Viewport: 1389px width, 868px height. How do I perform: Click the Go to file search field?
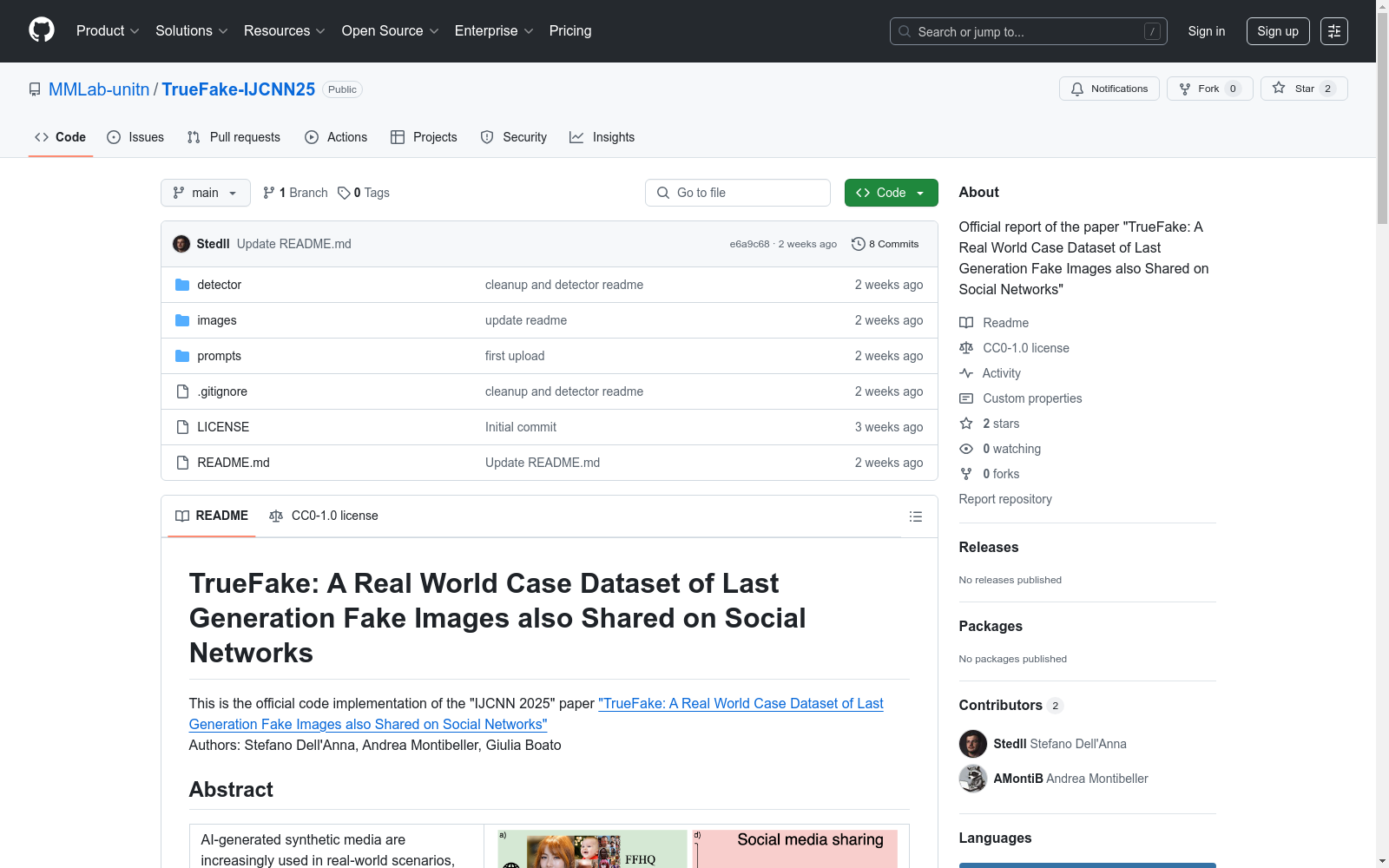[738, 193]
